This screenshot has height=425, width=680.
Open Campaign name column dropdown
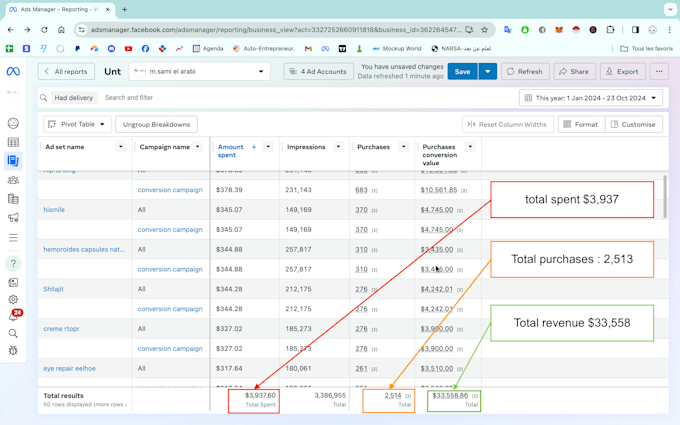pyautogui.click(x=198, y=147)
